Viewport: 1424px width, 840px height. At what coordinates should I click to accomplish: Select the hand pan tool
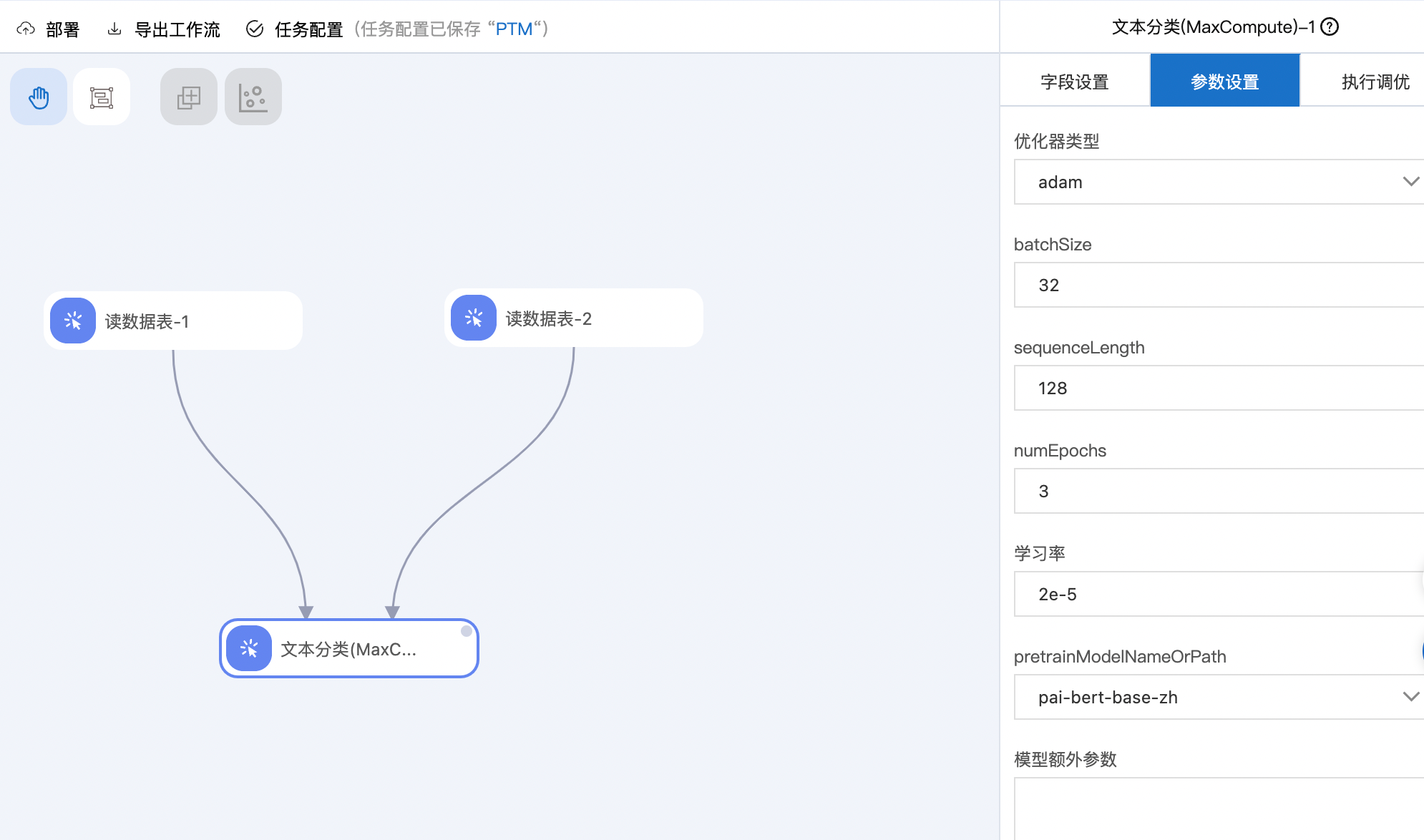[39, 97]
